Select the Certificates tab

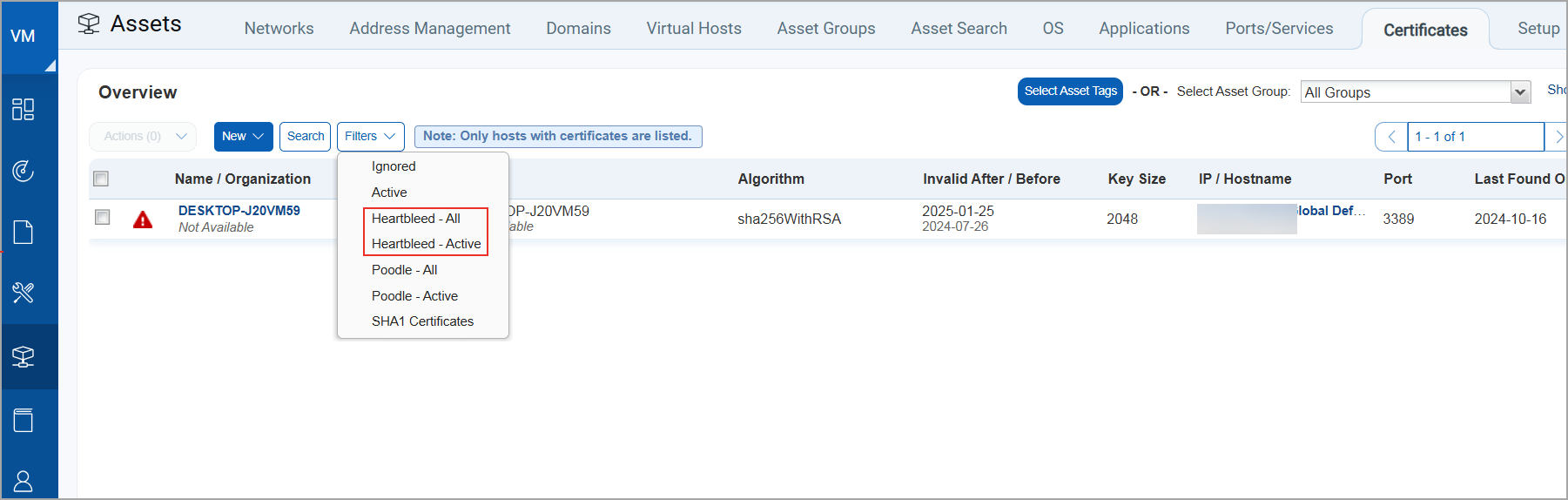(1425, 30)
